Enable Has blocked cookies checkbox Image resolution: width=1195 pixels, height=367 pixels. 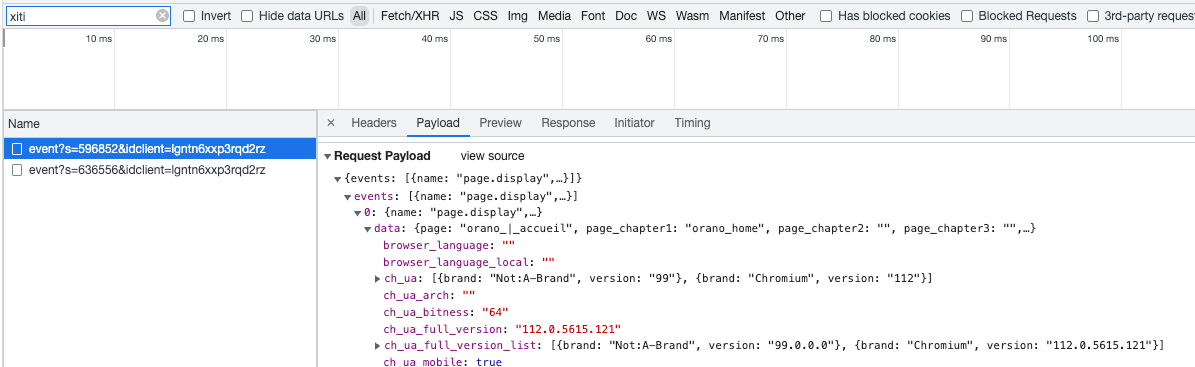point(826,15)
